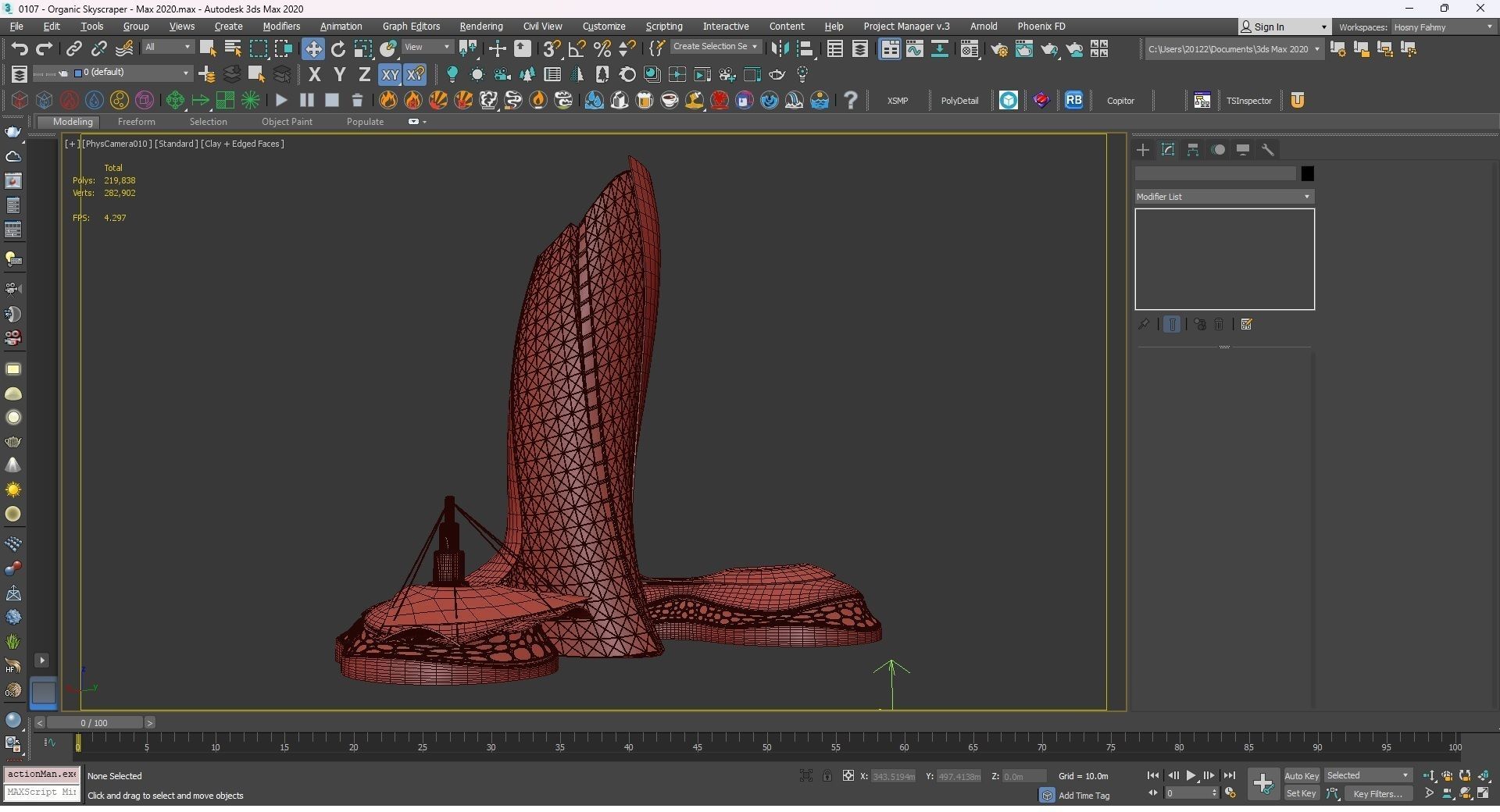Click Add Time Tag
1500x812 pixels.
pyautogui.click(x=1084, y=796)
